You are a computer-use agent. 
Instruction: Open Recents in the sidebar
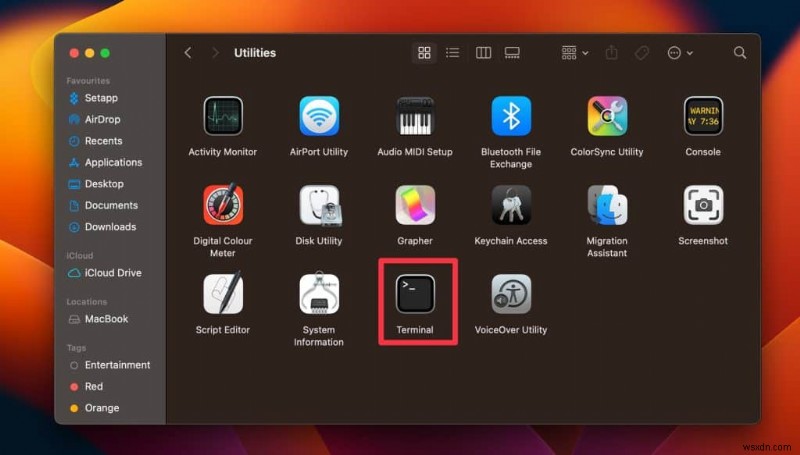(x=95, y=141)
